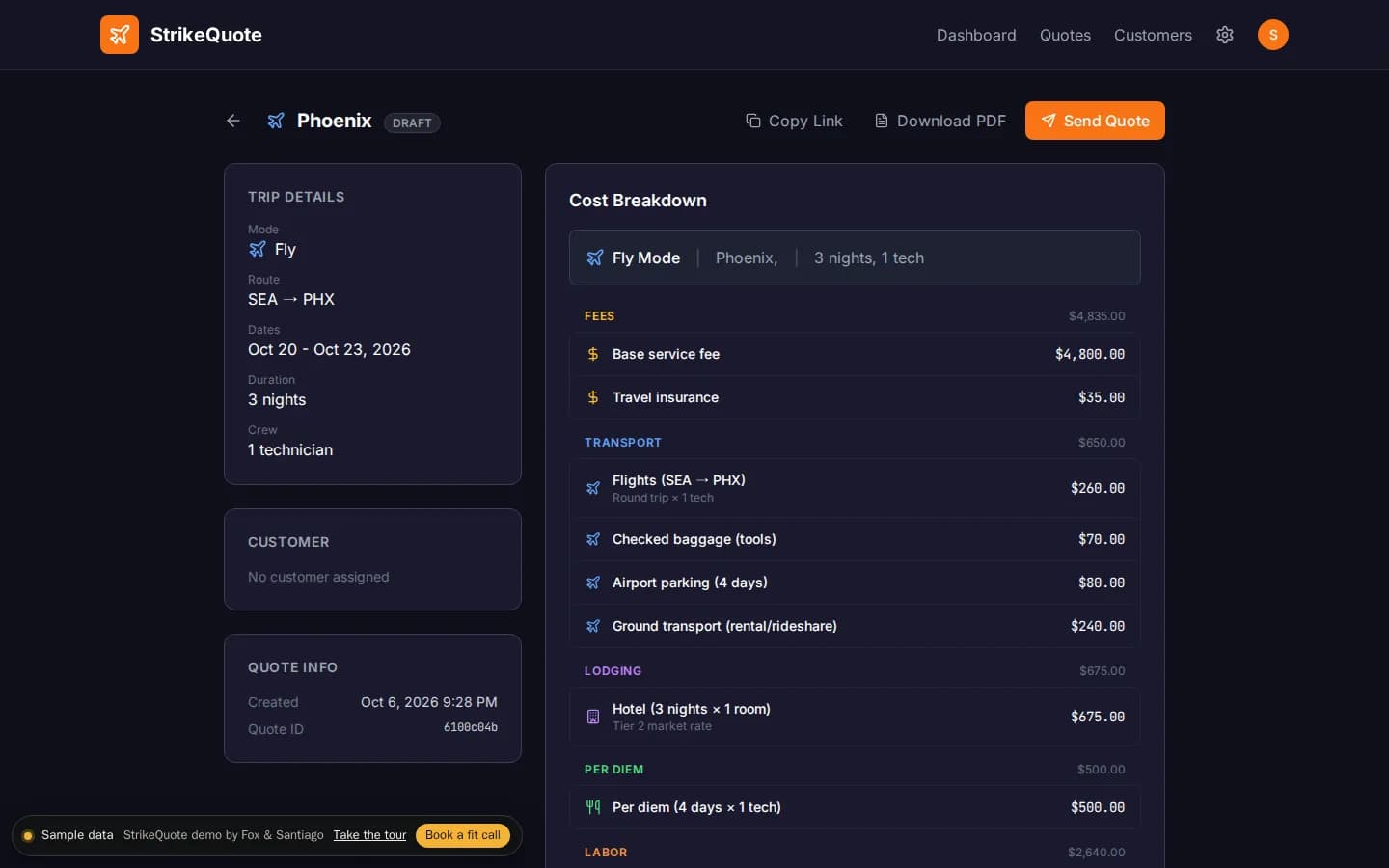Viewport: 1389px width, 868px height.
Task: Click the No customer assigned text
Action: [318, 577]
